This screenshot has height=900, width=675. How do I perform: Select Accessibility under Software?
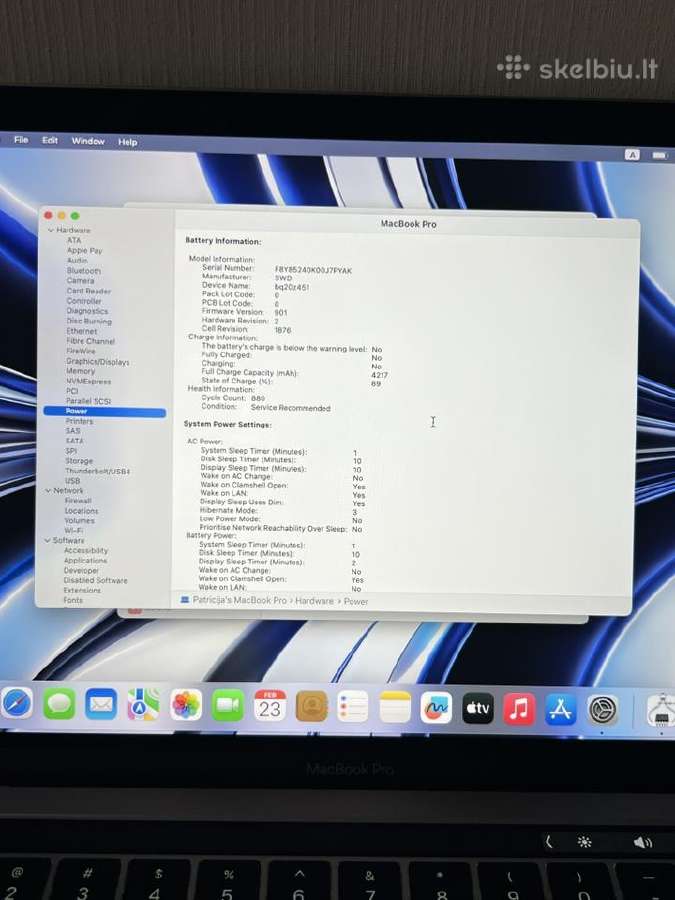point(86,550)
